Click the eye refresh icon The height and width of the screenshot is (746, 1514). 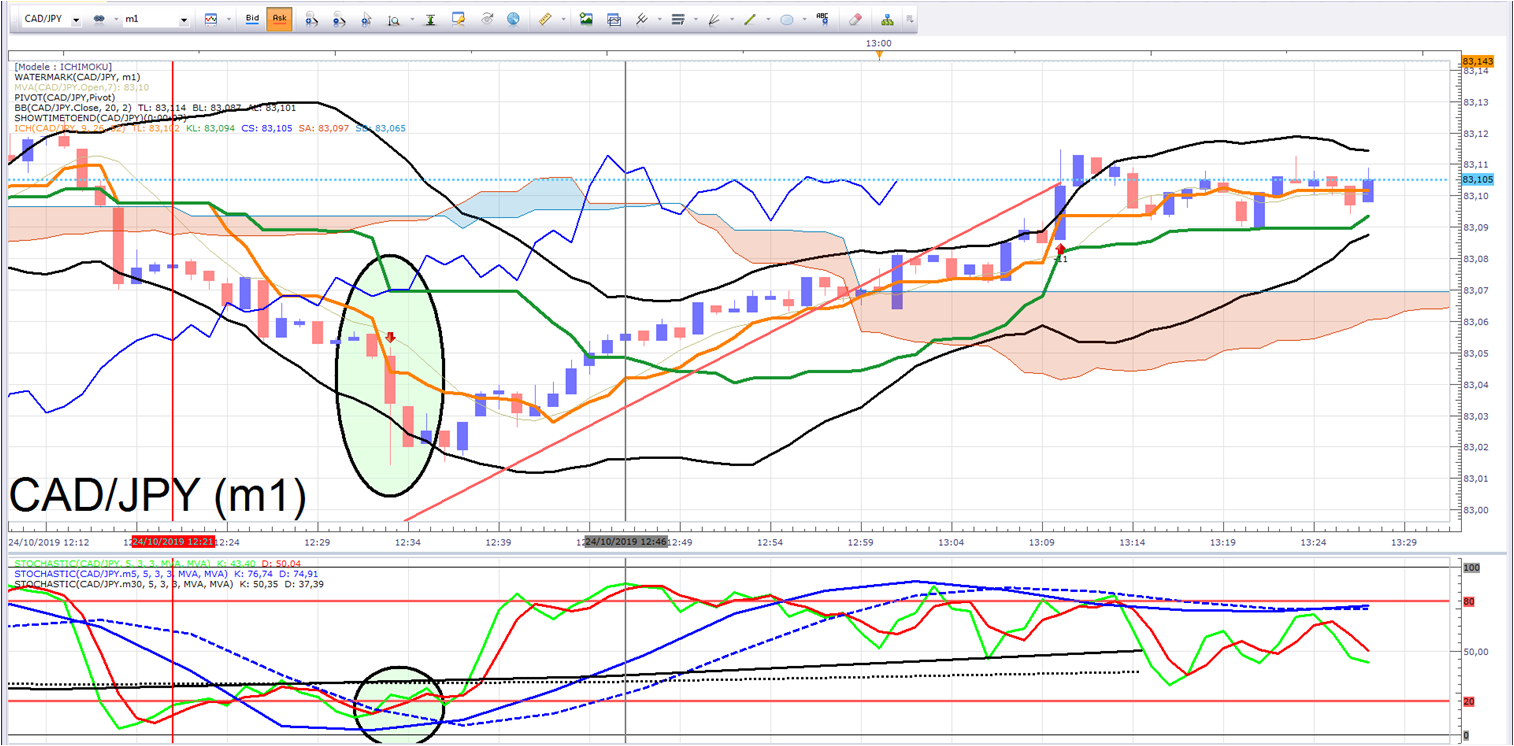coord(487,19)
